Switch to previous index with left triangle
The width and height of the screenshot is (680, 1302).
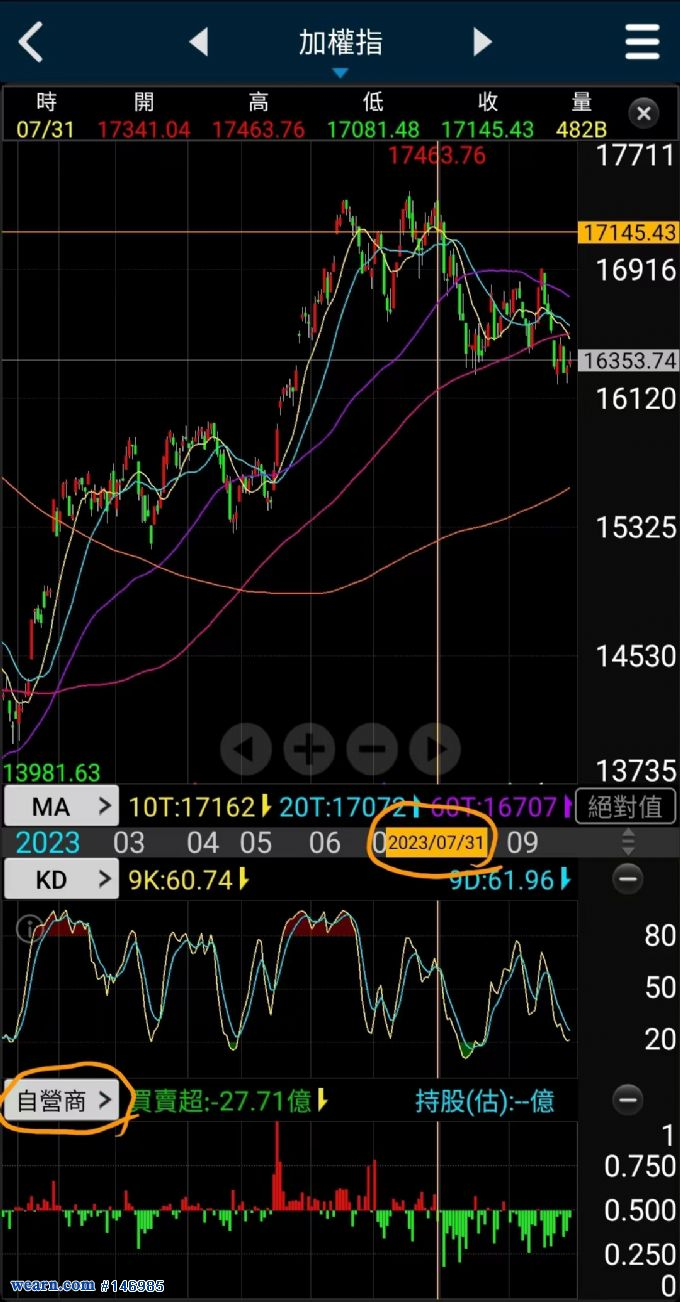[x=198, y=42]
